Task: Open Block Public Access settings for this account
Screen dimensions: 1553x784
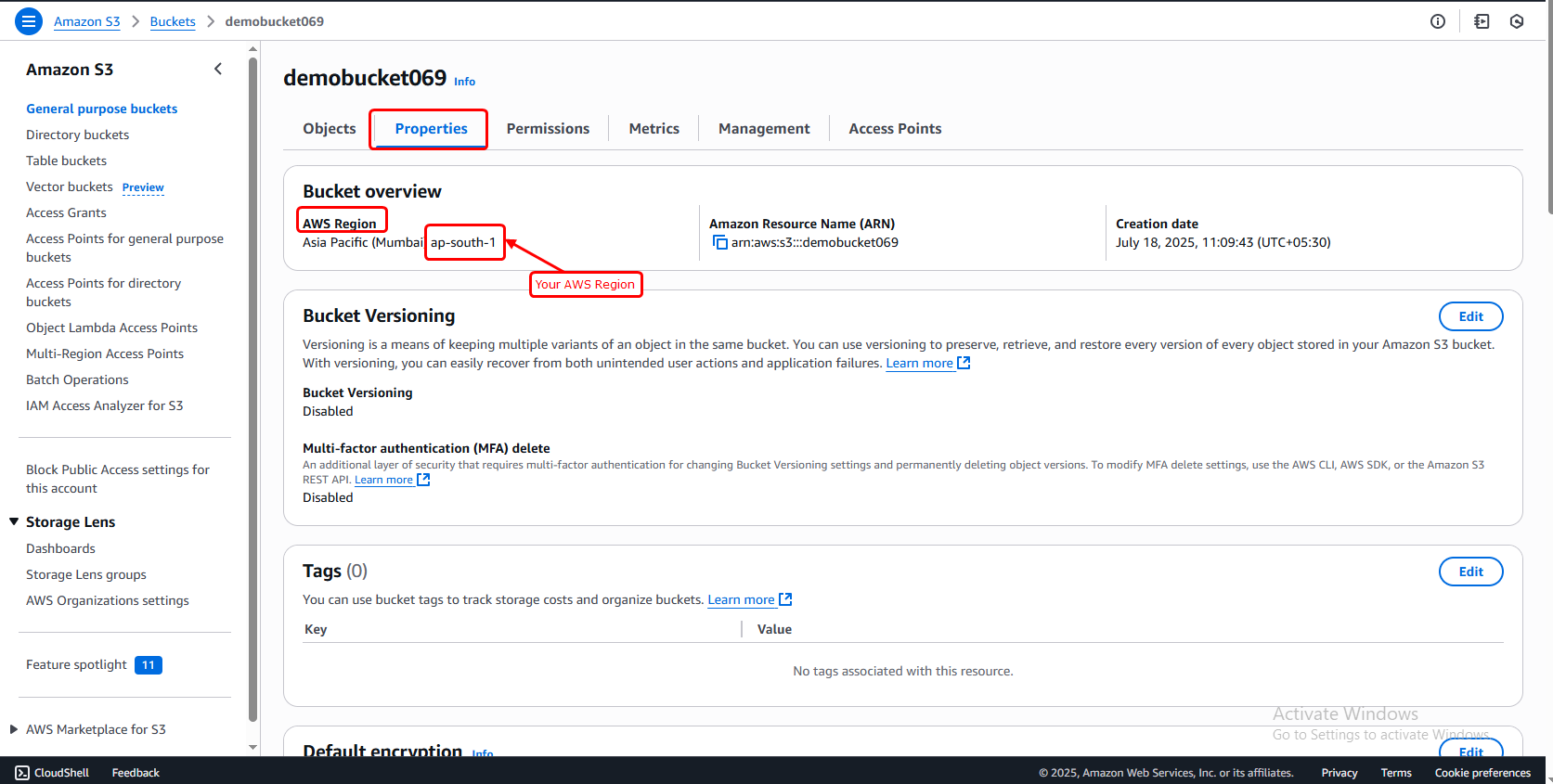Action: [x=118, y=479]
